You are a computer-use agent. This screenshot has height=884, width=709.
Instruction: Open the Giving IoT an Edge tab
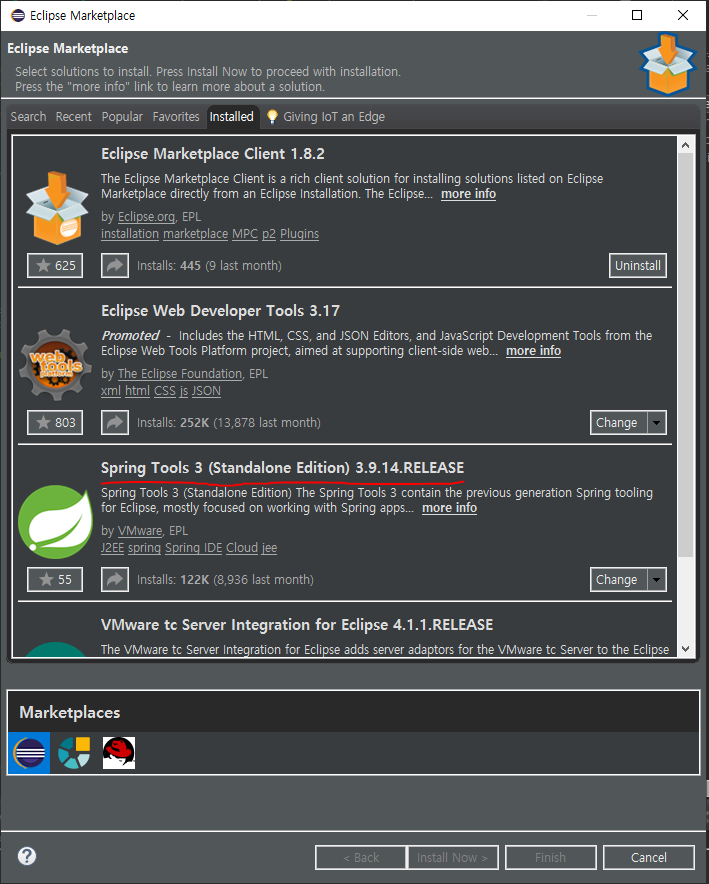334,117
